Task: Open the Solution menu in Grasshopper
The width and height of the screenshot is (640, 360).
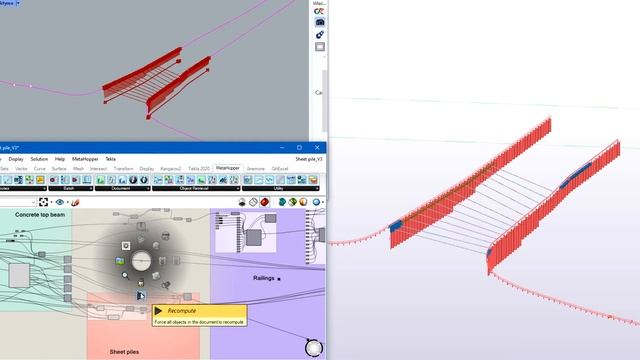Action: tap(39, 159)
